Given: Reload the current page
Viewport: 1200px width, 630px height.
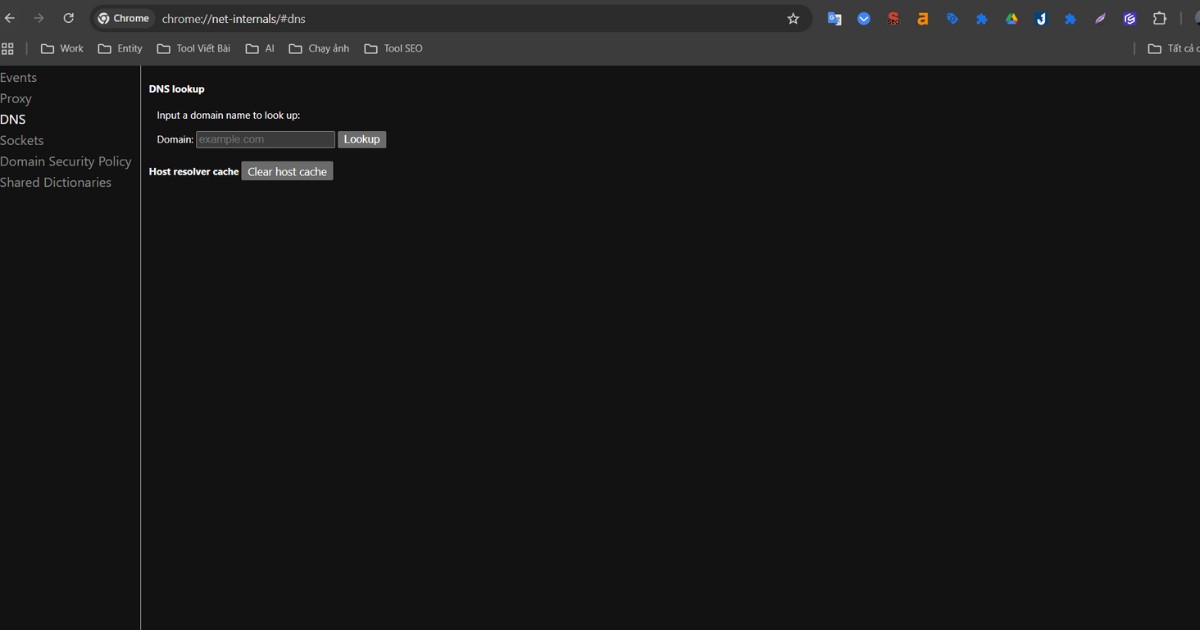Looking at the screenshot, I should click(68, 18).
